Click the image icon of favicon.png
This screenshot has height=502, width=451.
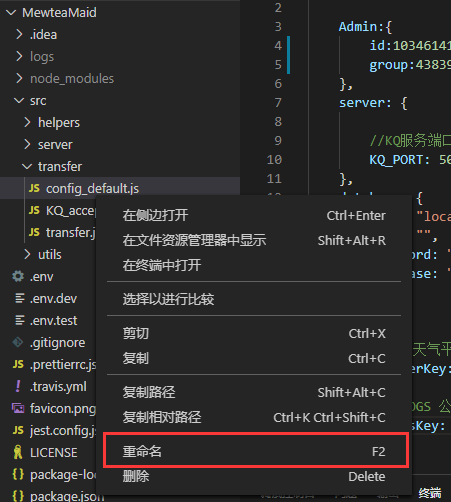[x=18, y=408]
